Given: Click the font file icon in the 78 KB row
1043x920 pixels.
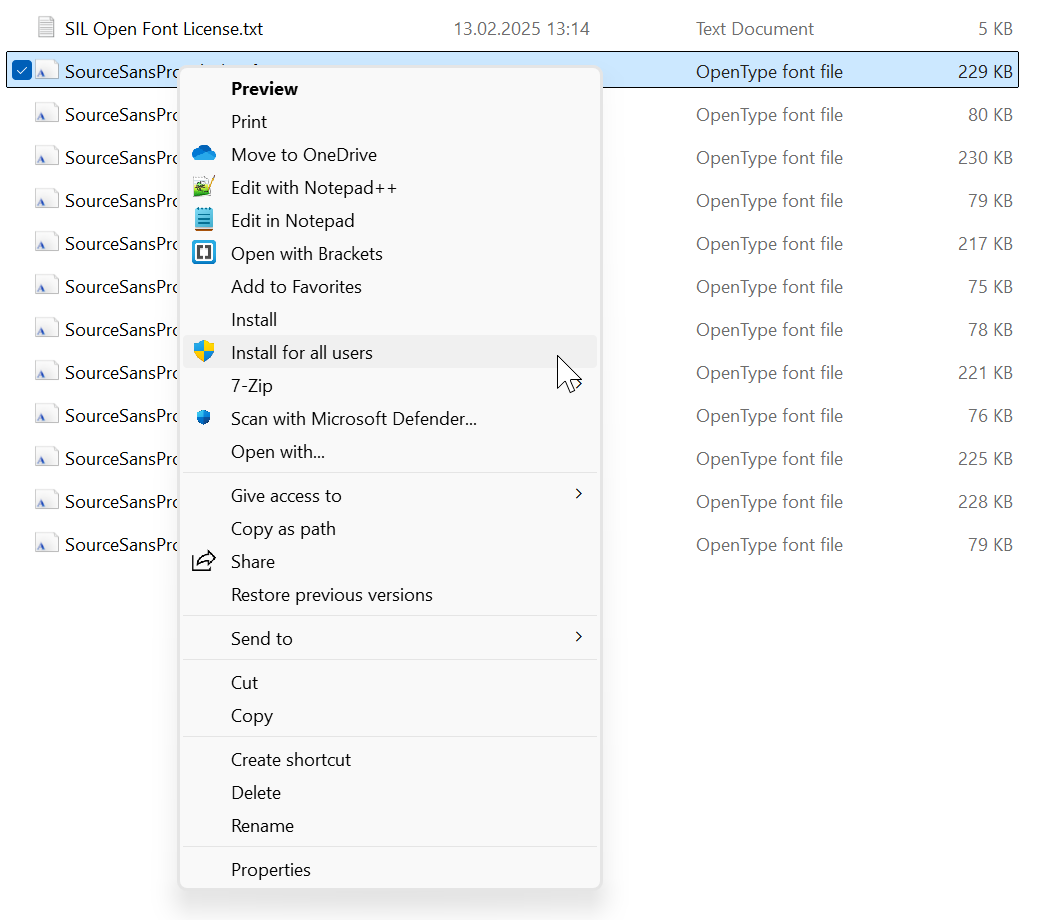Looking at the screenshot, I should point(46,329).
